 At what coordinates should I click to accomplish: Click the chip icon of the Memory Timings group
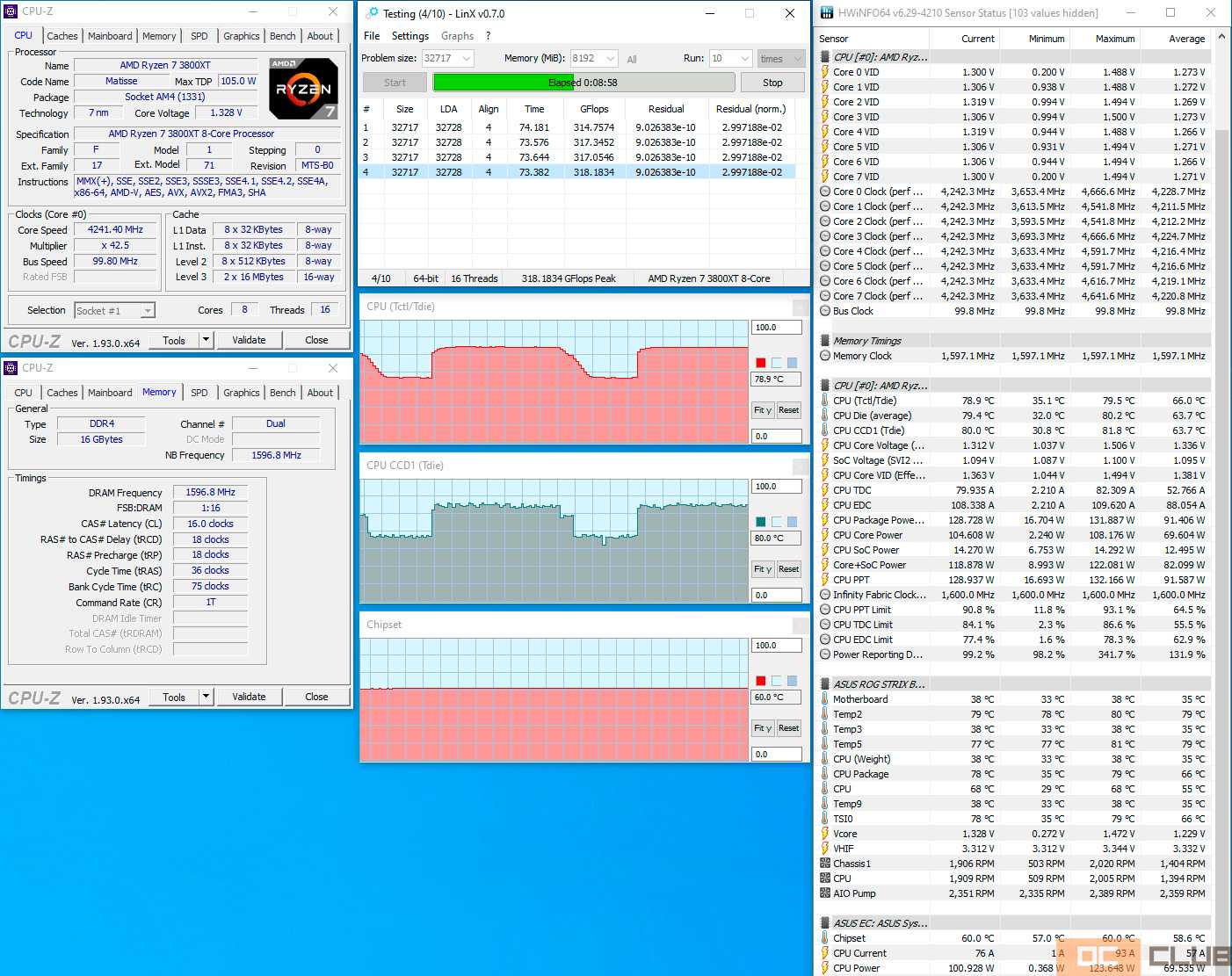[824, 341]
